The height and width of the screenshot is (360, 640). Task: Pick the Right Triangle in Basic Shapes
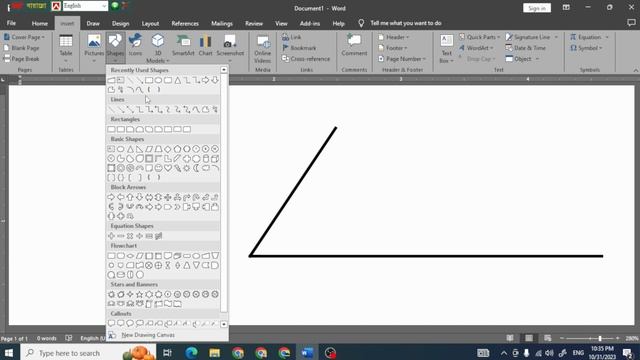pos(140,149)
